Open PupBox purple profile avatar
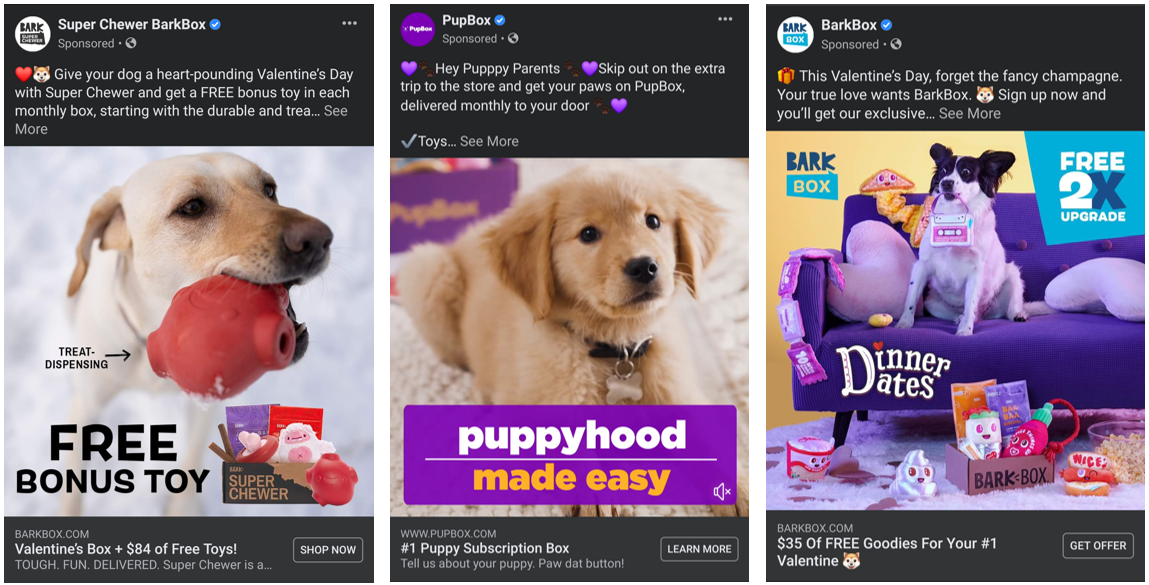1149x585 pixels. [x=418, y=29]
